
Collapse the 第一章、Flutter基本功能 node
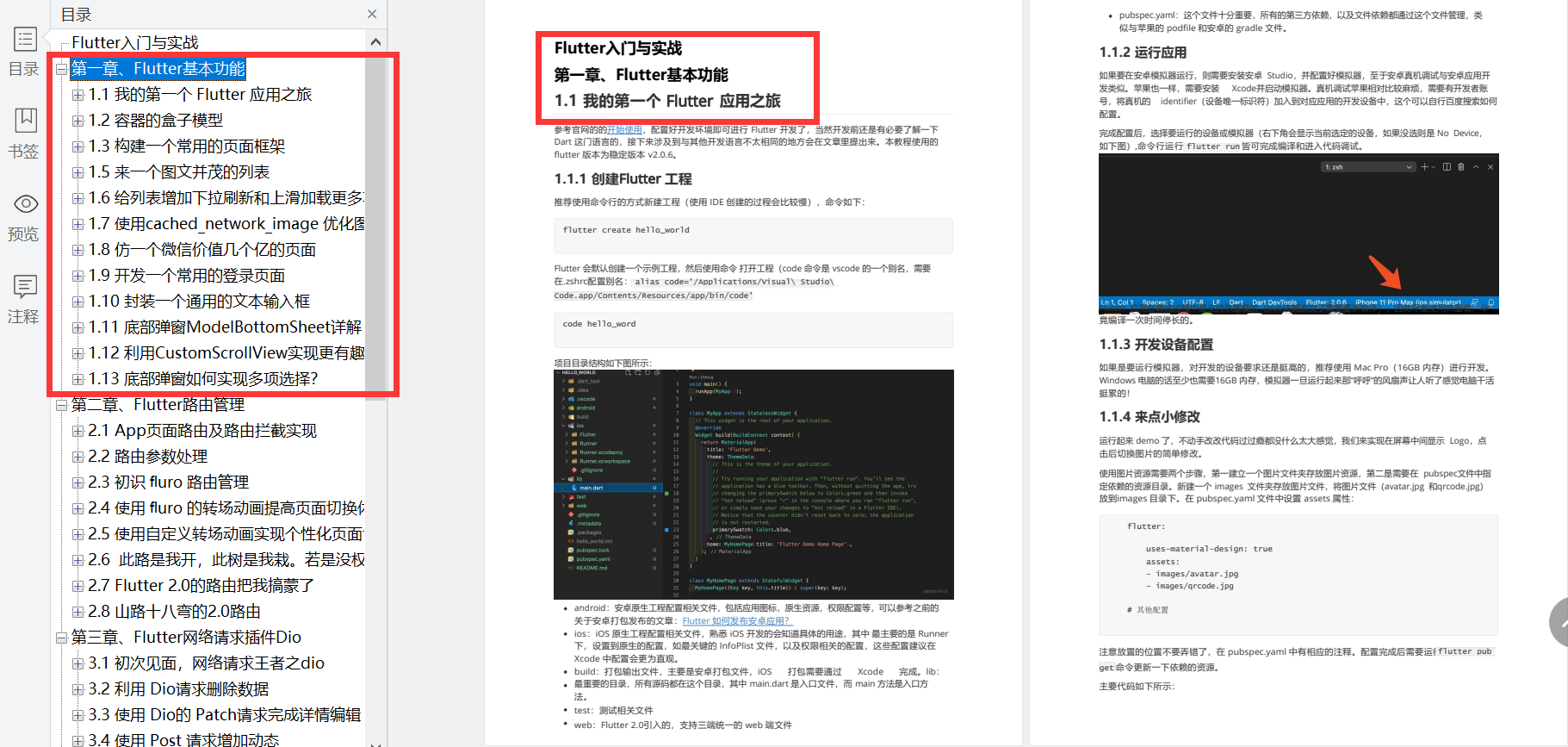pyautogui.click(x=61, y=69)
